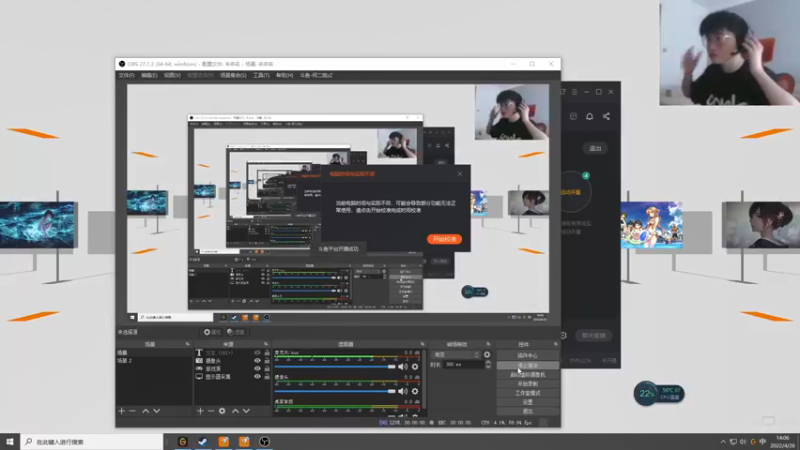800x450 pixels.
Task: Toggle visibility of camera source (second row)
Action: coord(257,361)
